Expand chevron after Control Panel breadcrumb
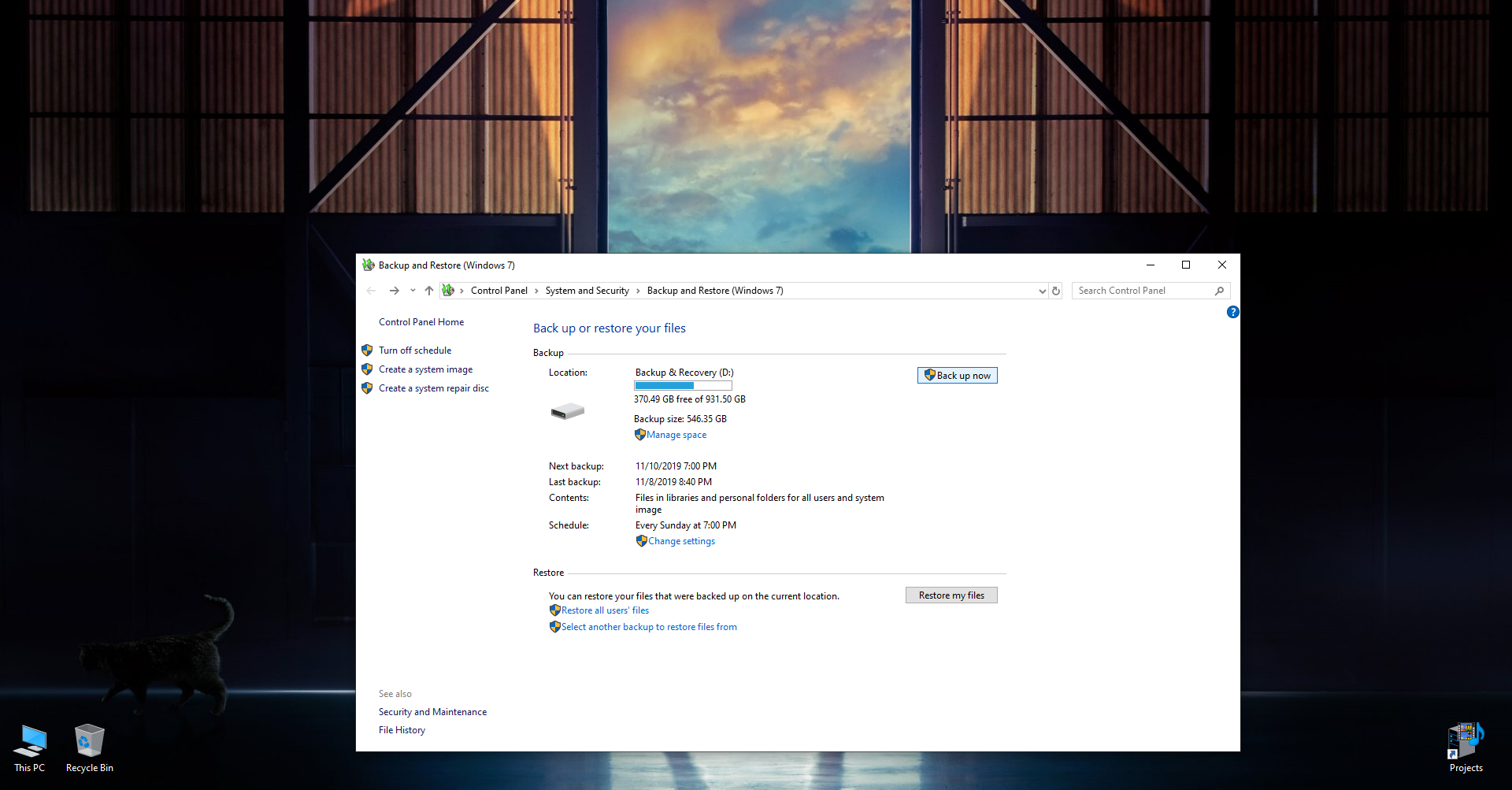 pos(536,291)
